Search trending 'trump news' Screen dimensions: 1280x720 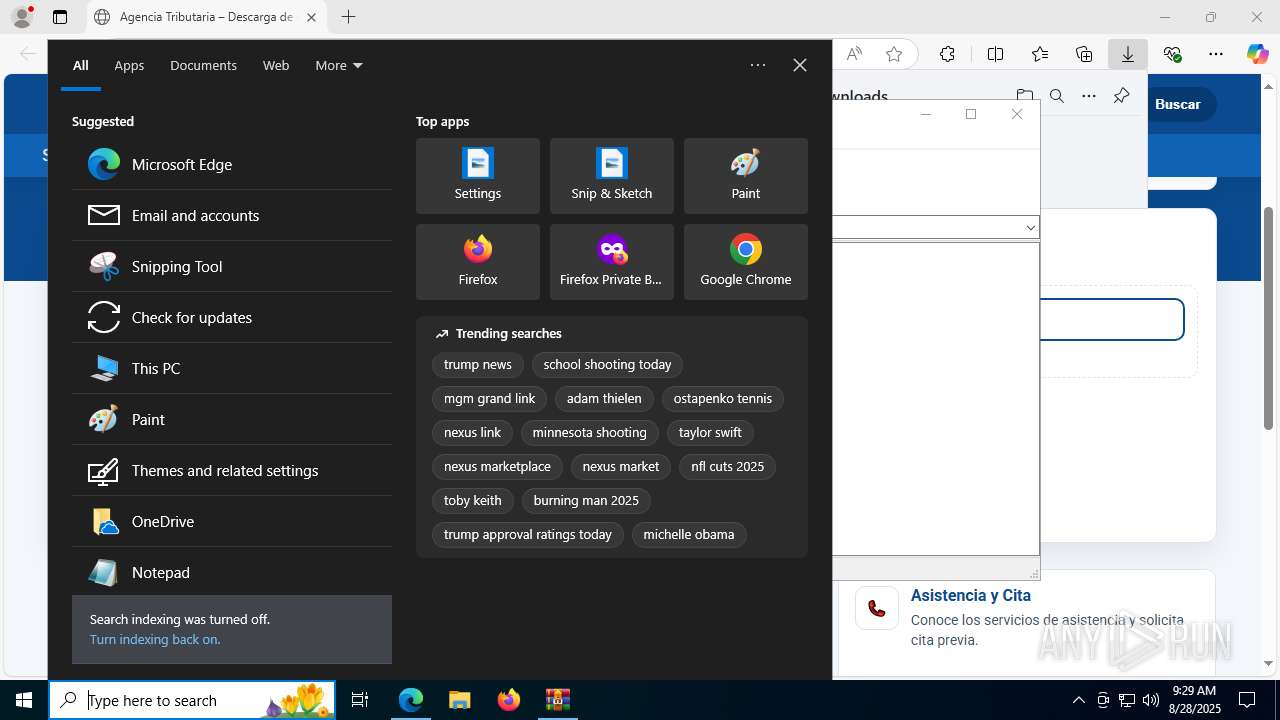coord(478,365)
